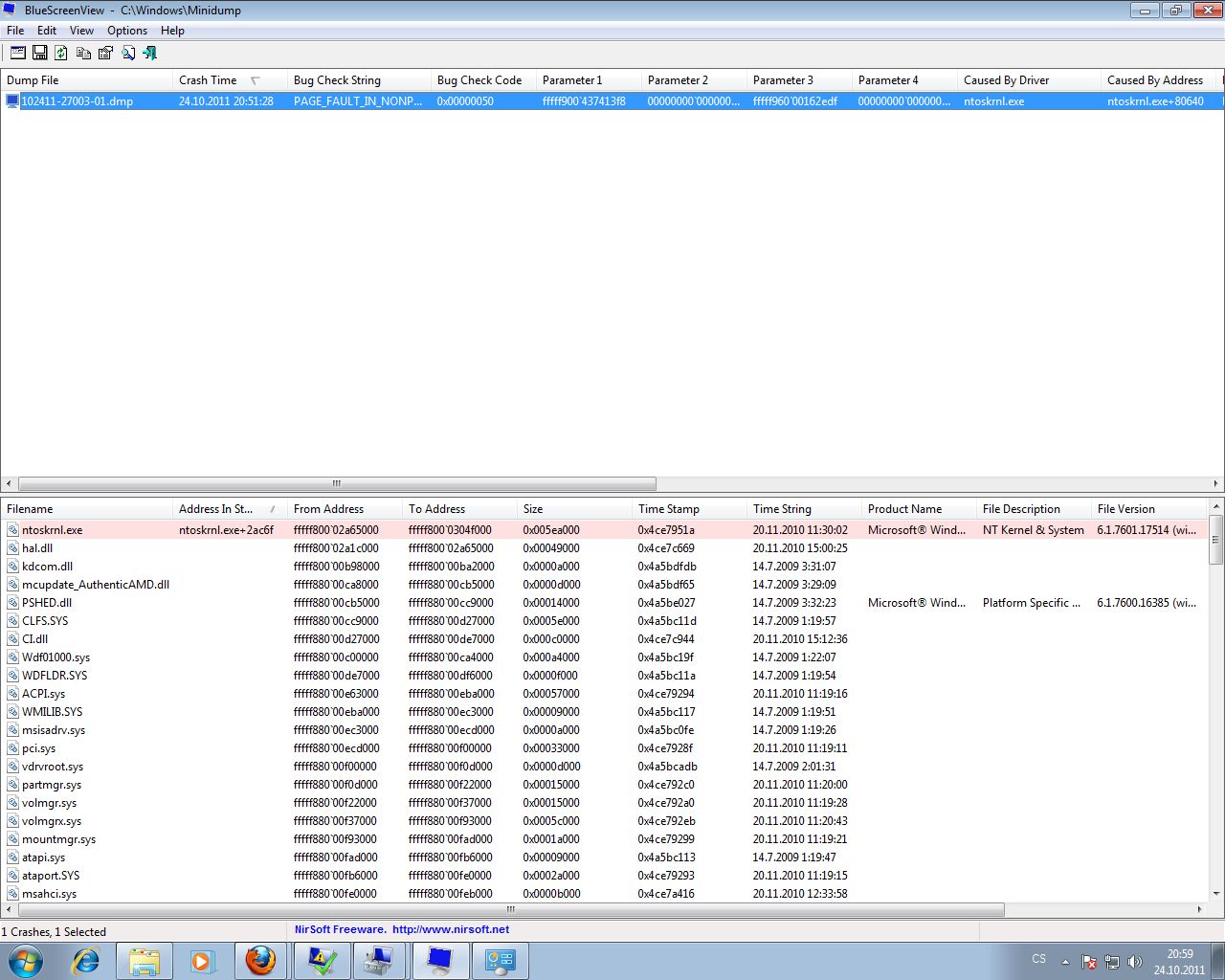The image size is (1225, 980).
Task: Select the 102411-27003-01.dmp crash row
Action: [612, 100]
